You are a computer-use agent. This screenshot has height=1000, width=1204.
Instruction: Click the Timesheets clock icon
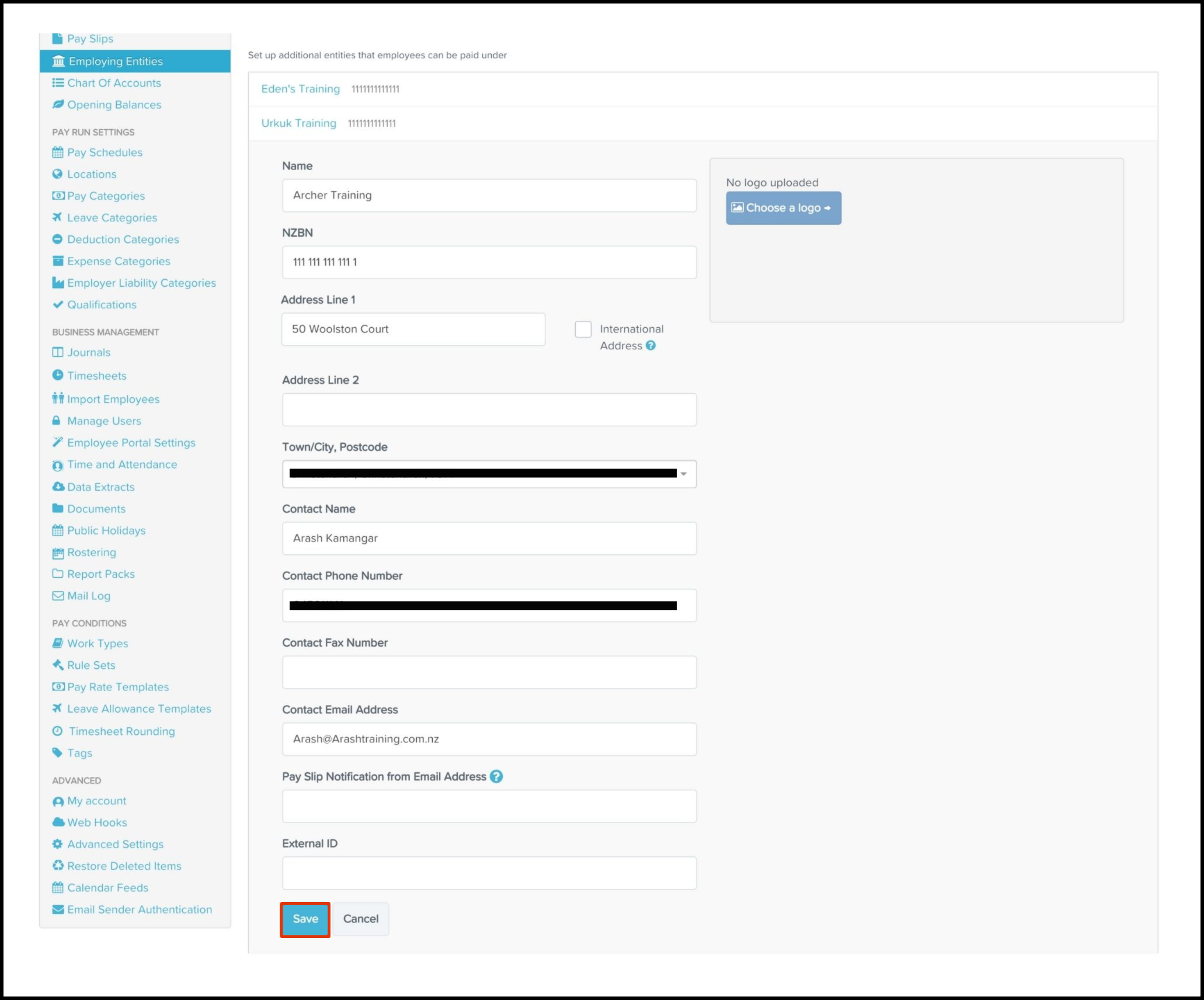57,375
